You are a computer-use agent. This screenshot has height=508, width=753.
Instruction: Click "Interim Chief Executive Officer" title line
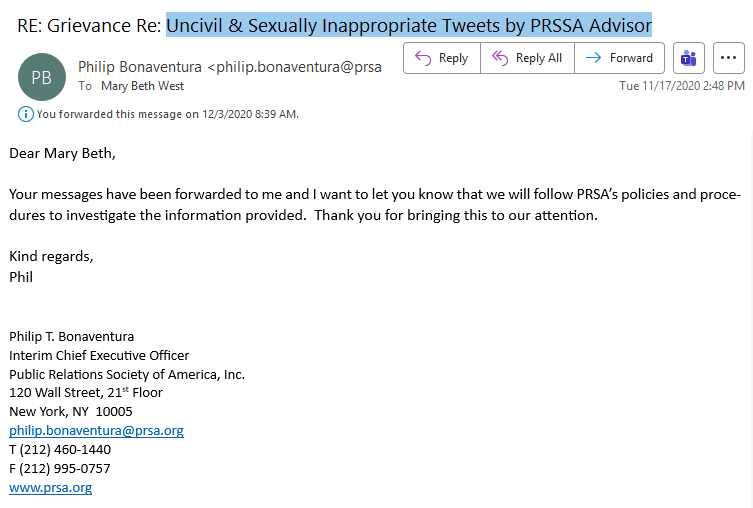coord(99,355)
